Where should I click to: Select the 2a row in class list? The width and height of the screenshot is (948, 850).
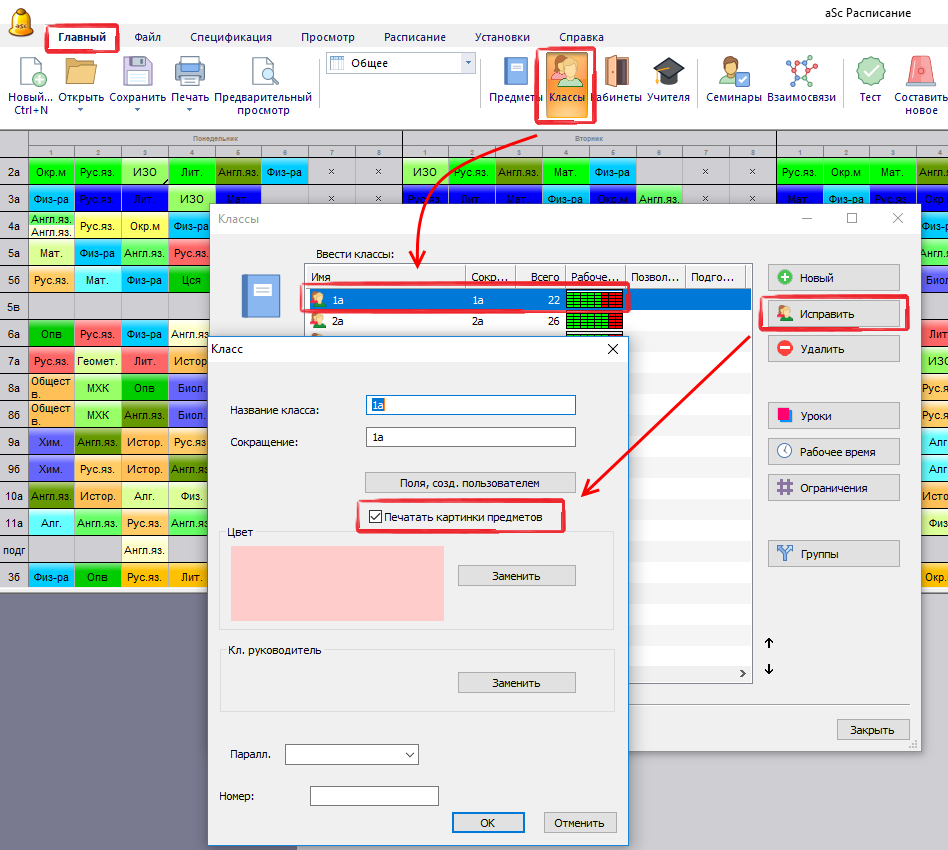coord(400,321)
